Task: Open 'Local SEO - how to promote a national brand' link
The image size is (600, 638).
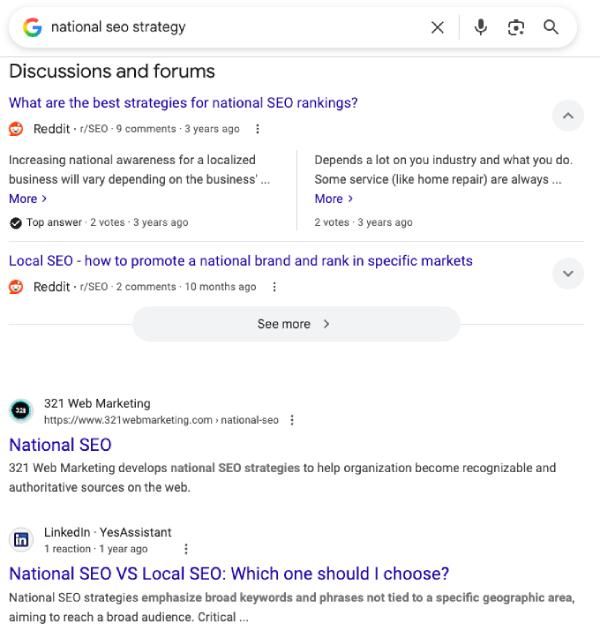Action: point(240,261)
